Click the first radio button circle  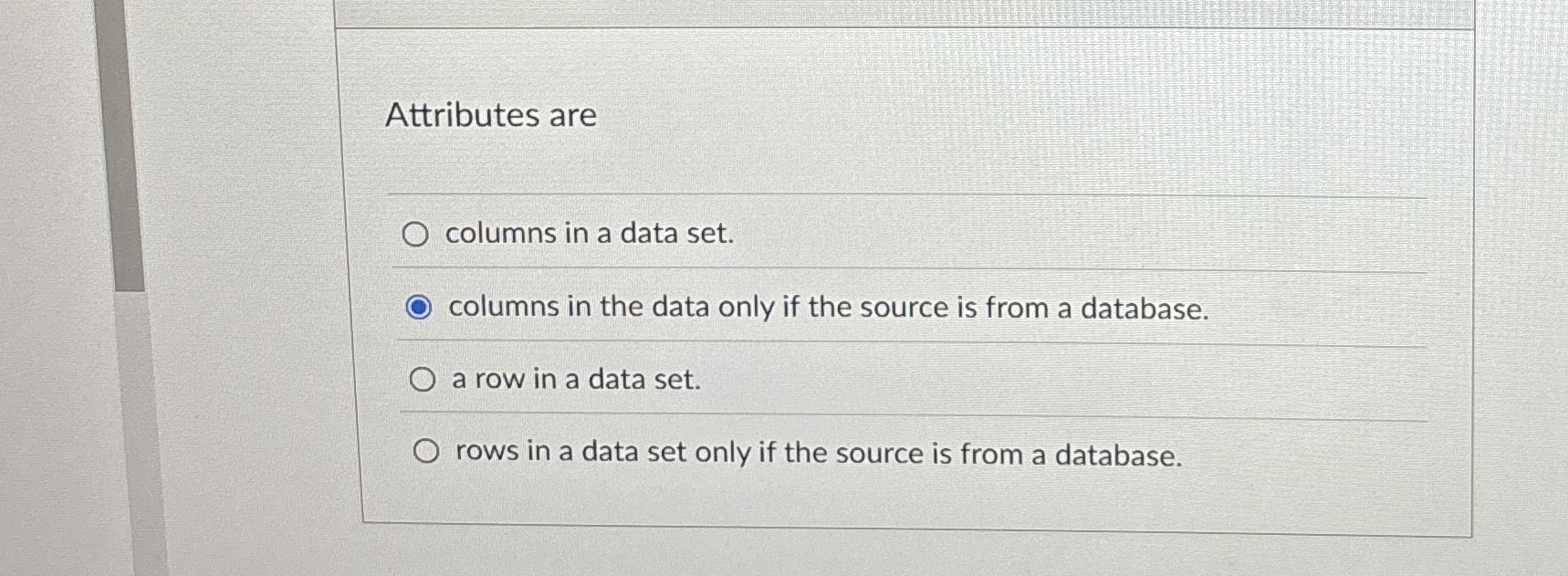[416, 235]
